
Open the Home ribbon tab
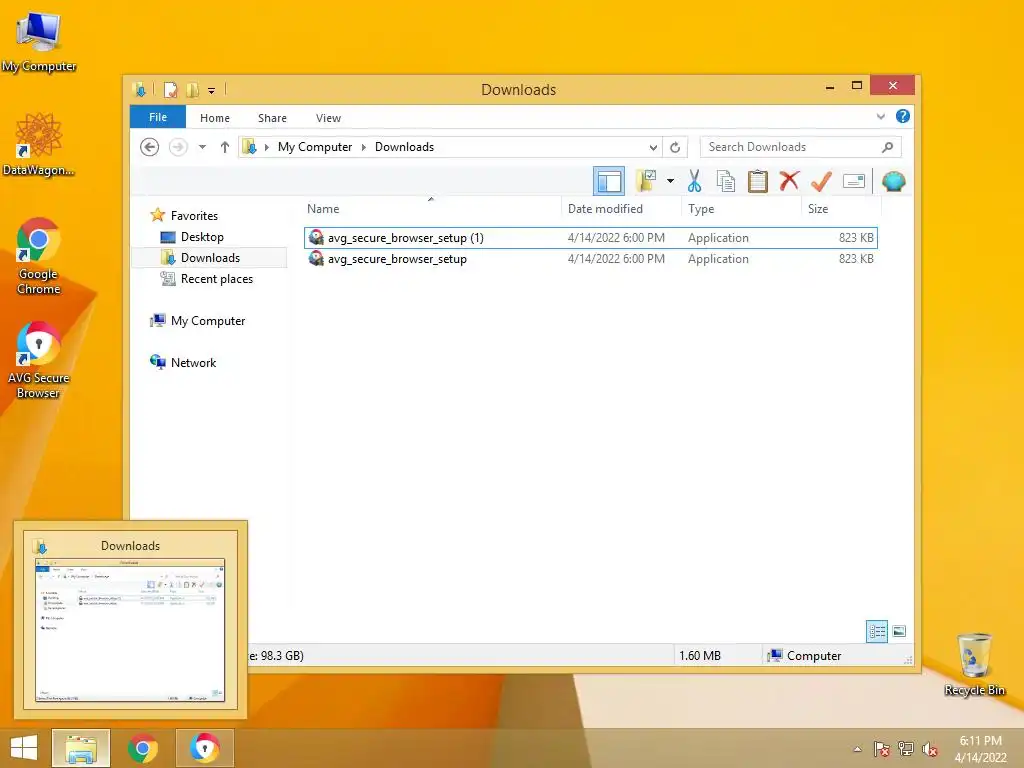coord(215,118)
